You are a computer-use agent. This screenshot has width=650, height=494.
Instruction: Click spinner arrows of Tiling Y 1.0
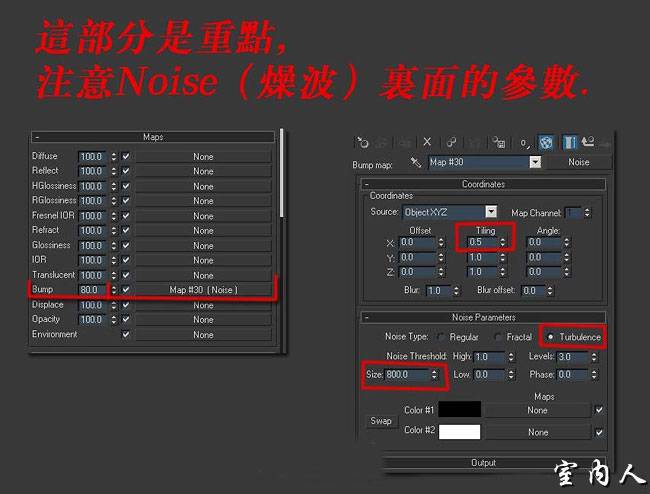pyautogui.click(x=503, y=257)
